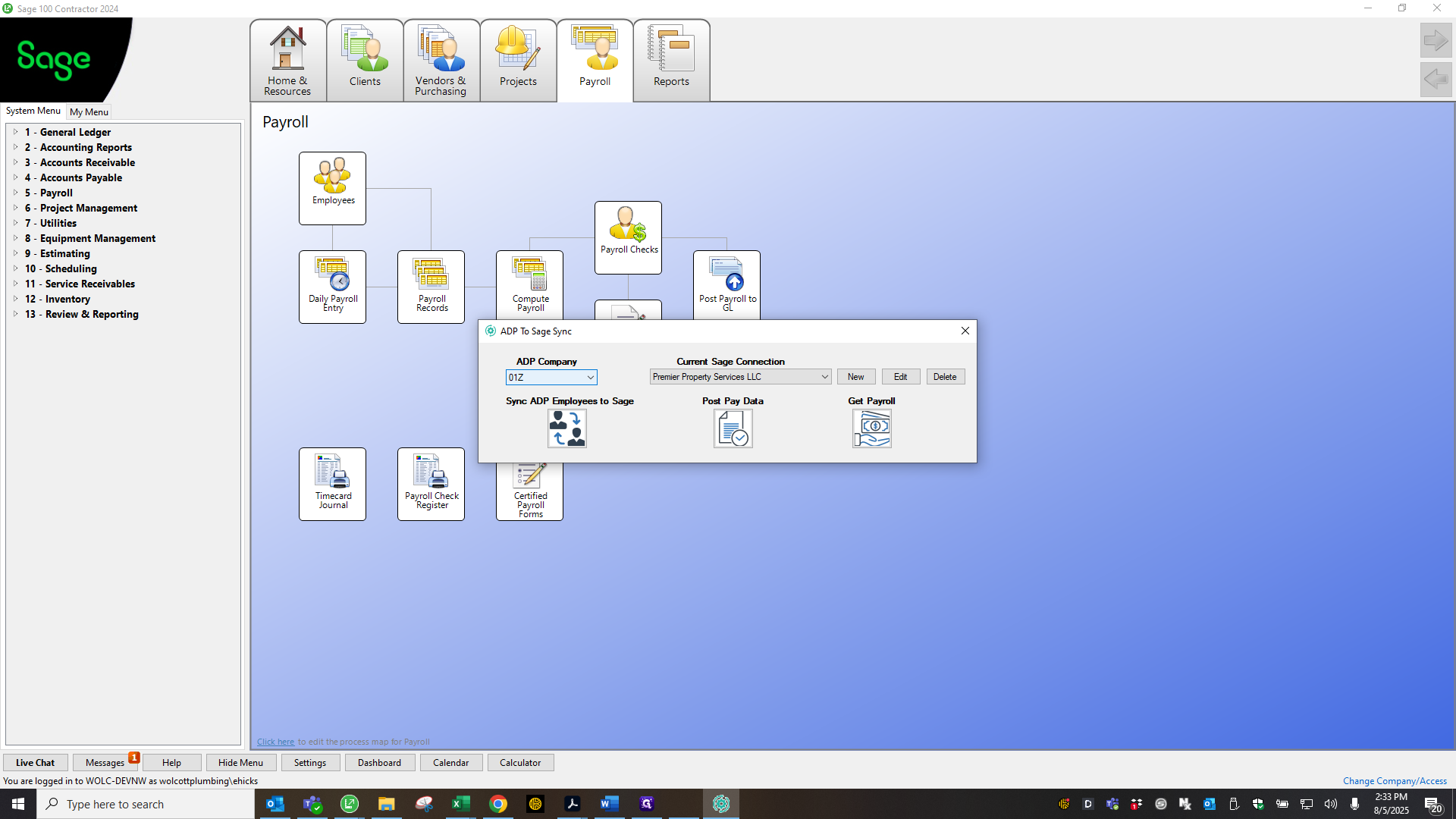The image size is (1456, 819).
Task: Click the Post Pay Data icon
Action: (x=733, y=428)
